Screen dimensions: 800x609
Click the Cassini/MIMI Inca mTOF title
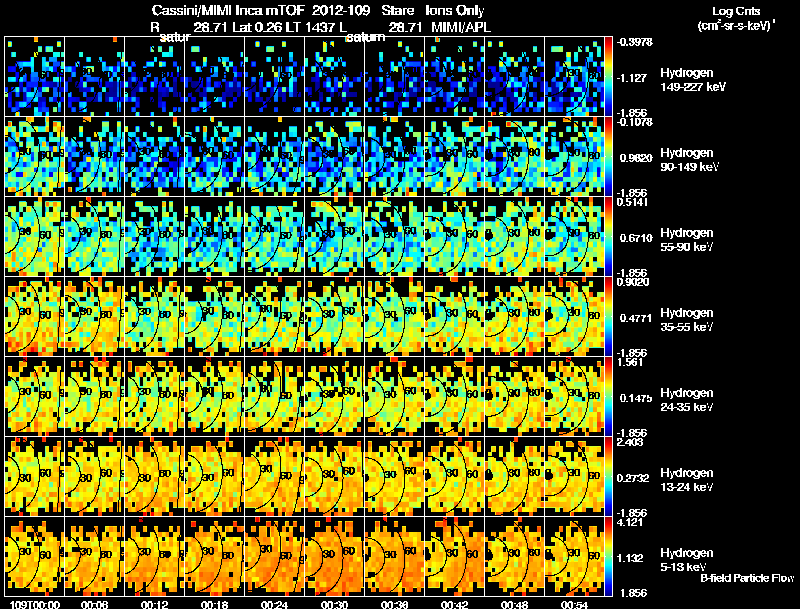click(228, 11)
